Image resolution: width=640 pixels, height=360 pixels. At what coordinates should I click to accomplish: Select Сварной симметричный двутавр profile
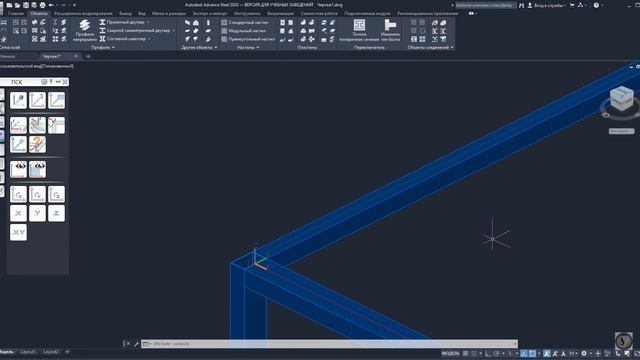pyautogui.click(x=138, y=31)
